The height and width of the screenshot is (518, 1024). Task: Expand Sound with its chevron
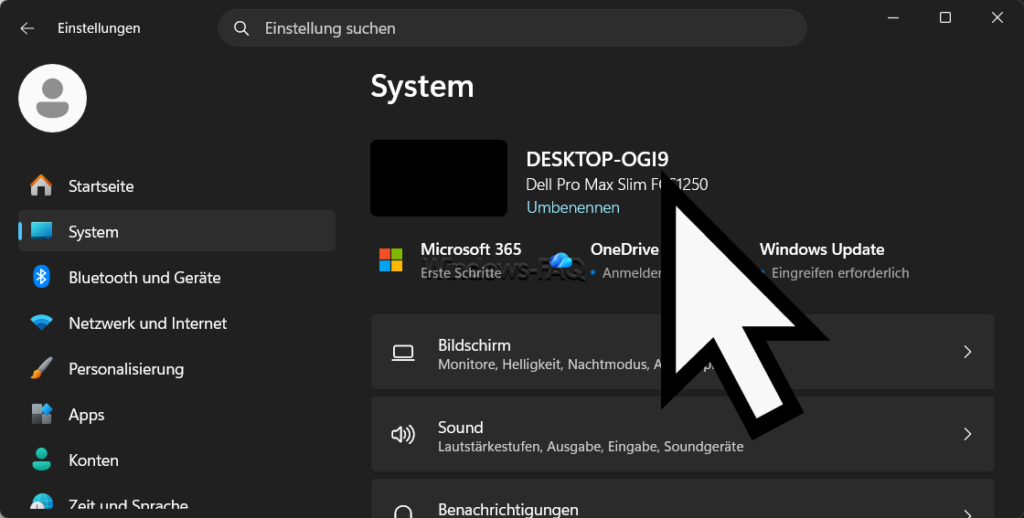(967, 434)
